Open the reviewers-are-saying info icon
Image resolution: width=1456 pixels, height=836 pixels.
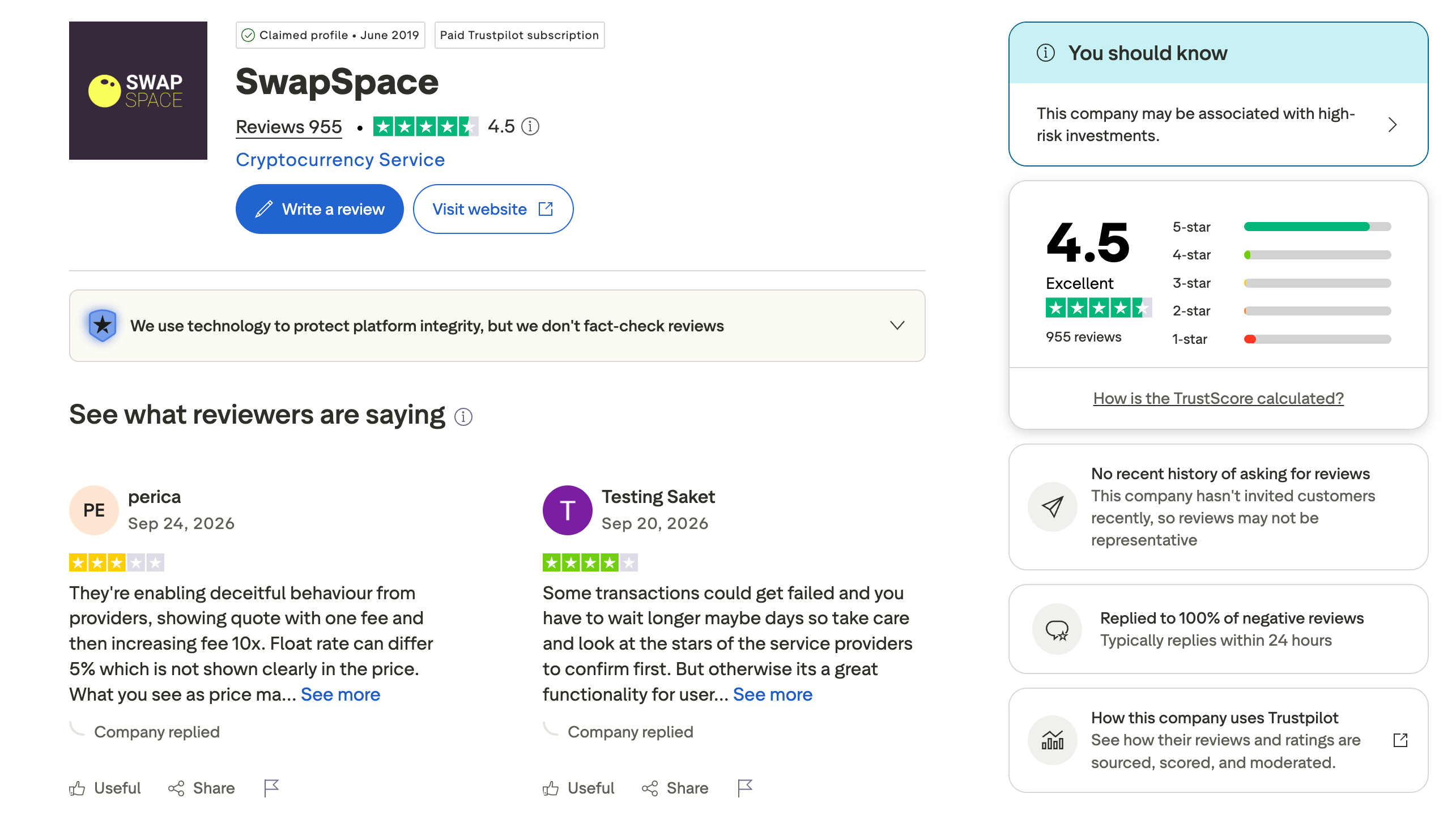(x=463, y=416)
